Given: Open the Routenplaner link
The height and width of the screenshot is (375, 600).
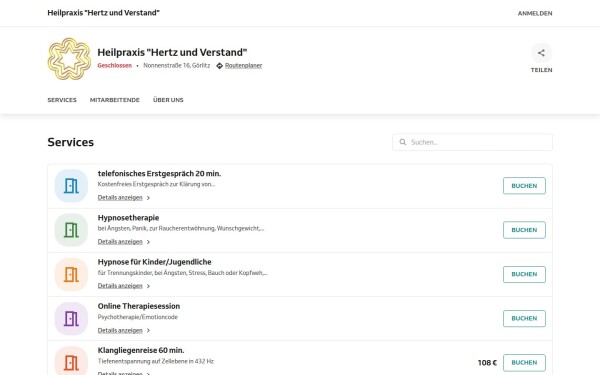Looking at the screenshot, I should [243, 65].
